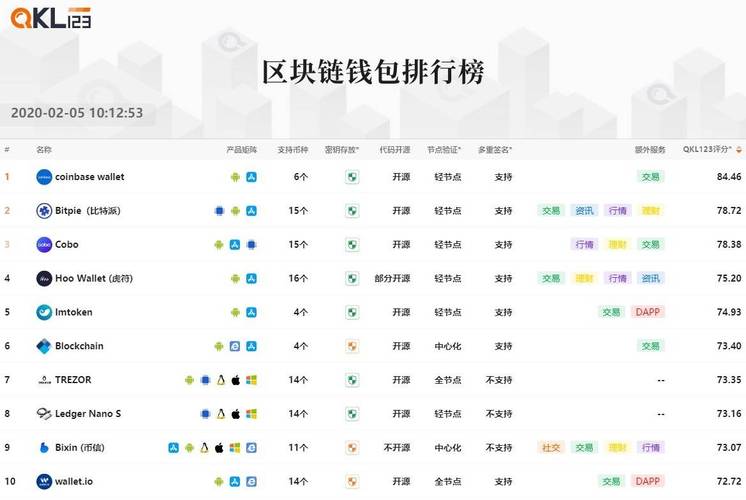Click the hardware chip icon in Bitpie row
Screen dimensions: 746x500
(x=219, y=211)
